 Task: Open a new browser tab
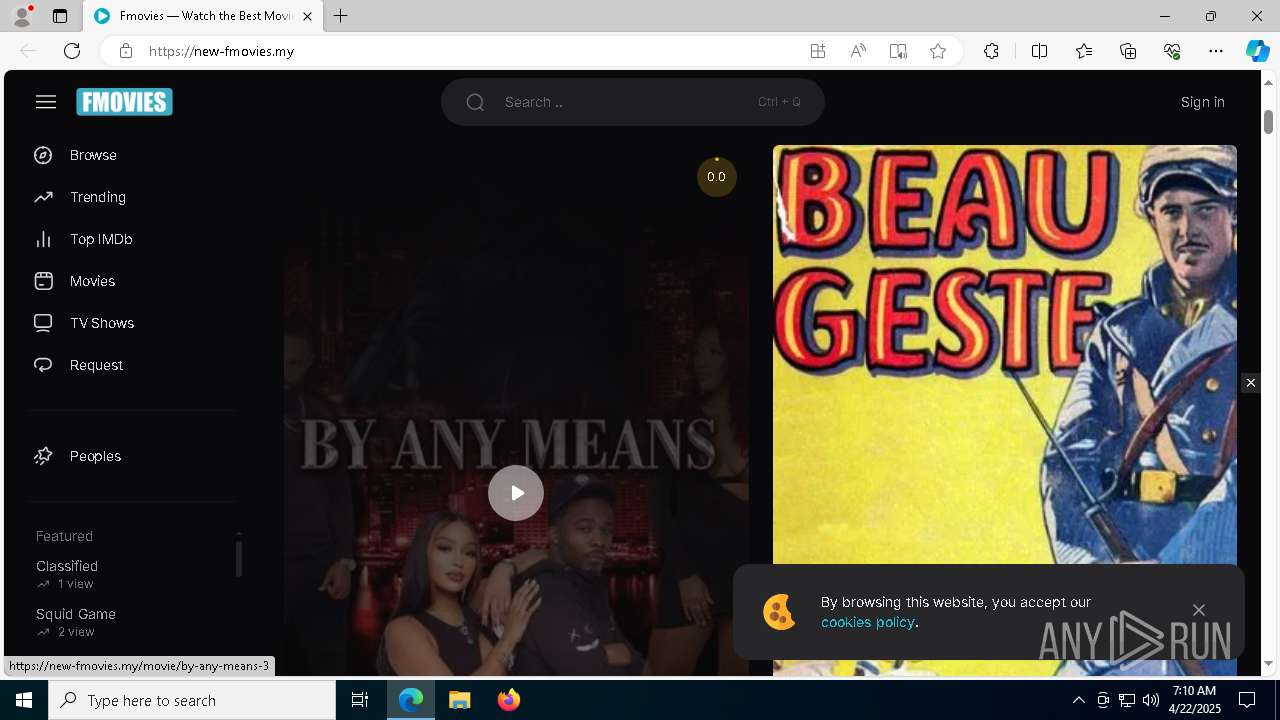pyautogui.click(x=341, y=16)
